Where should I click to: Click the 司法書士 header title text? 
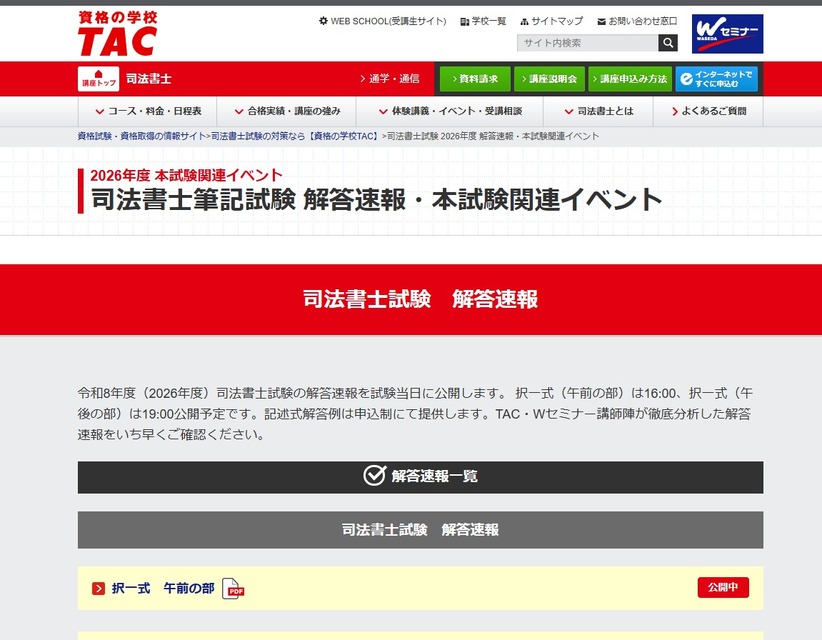148,79
